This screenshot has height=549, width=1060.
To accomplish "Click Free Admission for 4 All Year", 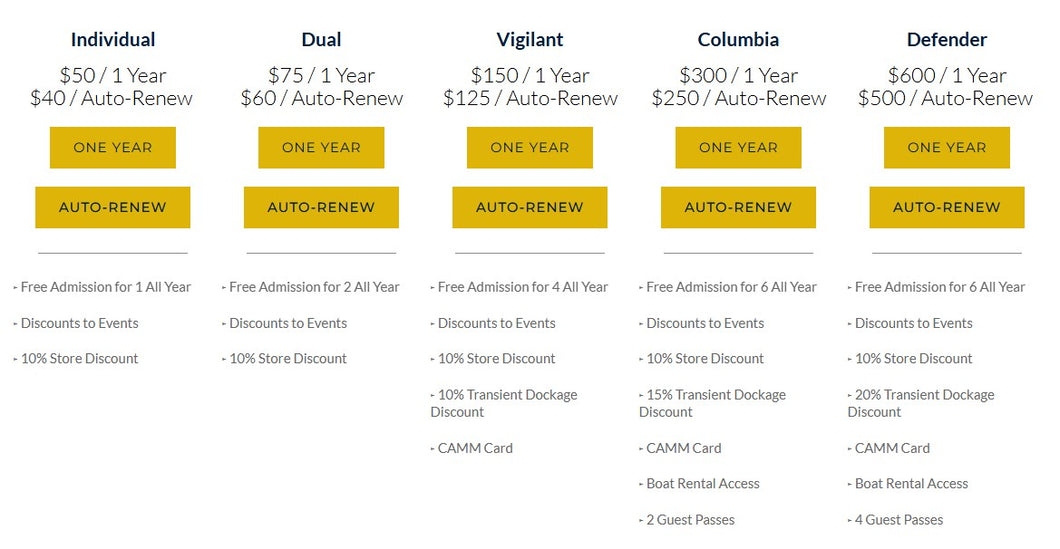I will [522, 287].
